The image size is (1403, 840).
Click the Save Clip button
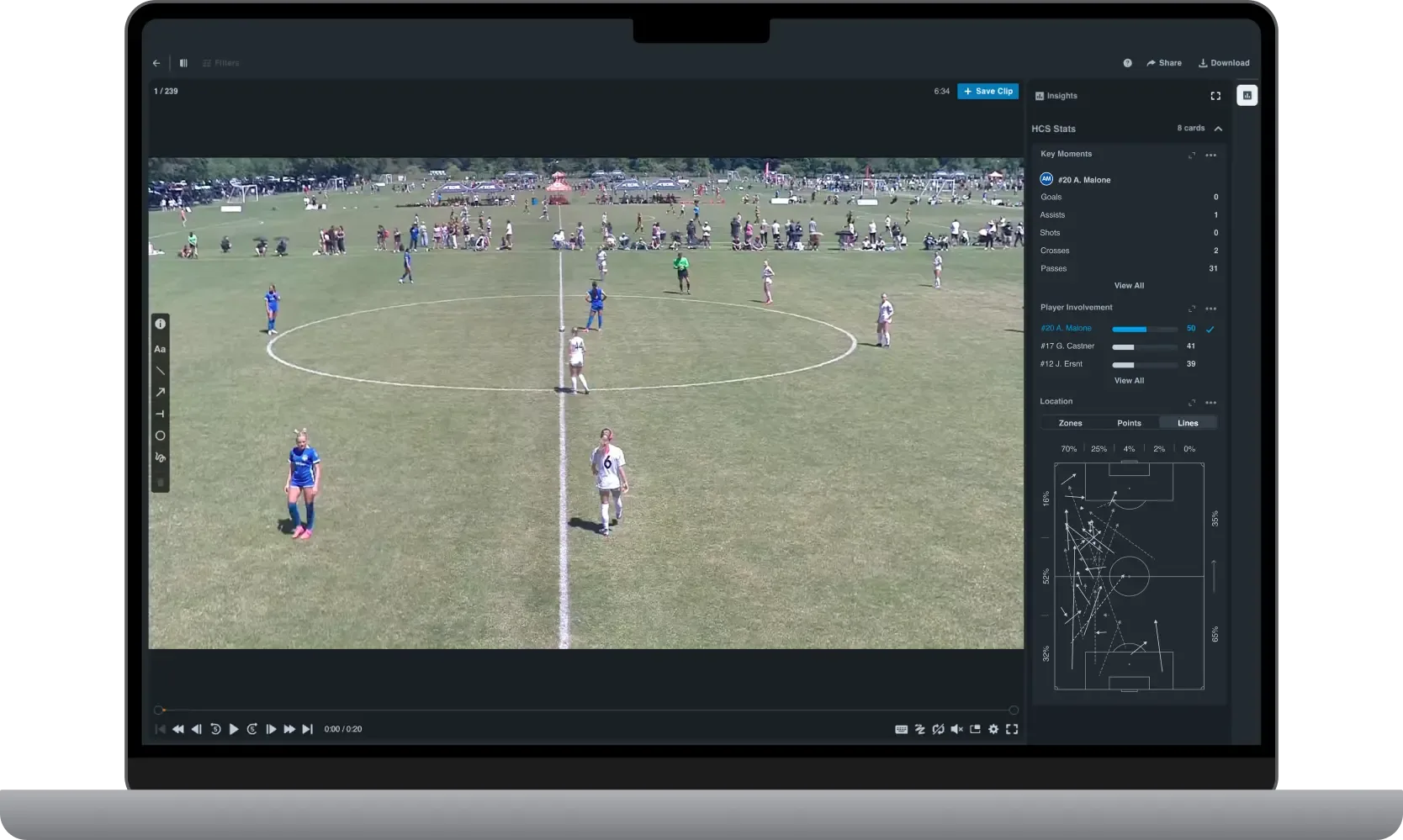coord(987,91)
